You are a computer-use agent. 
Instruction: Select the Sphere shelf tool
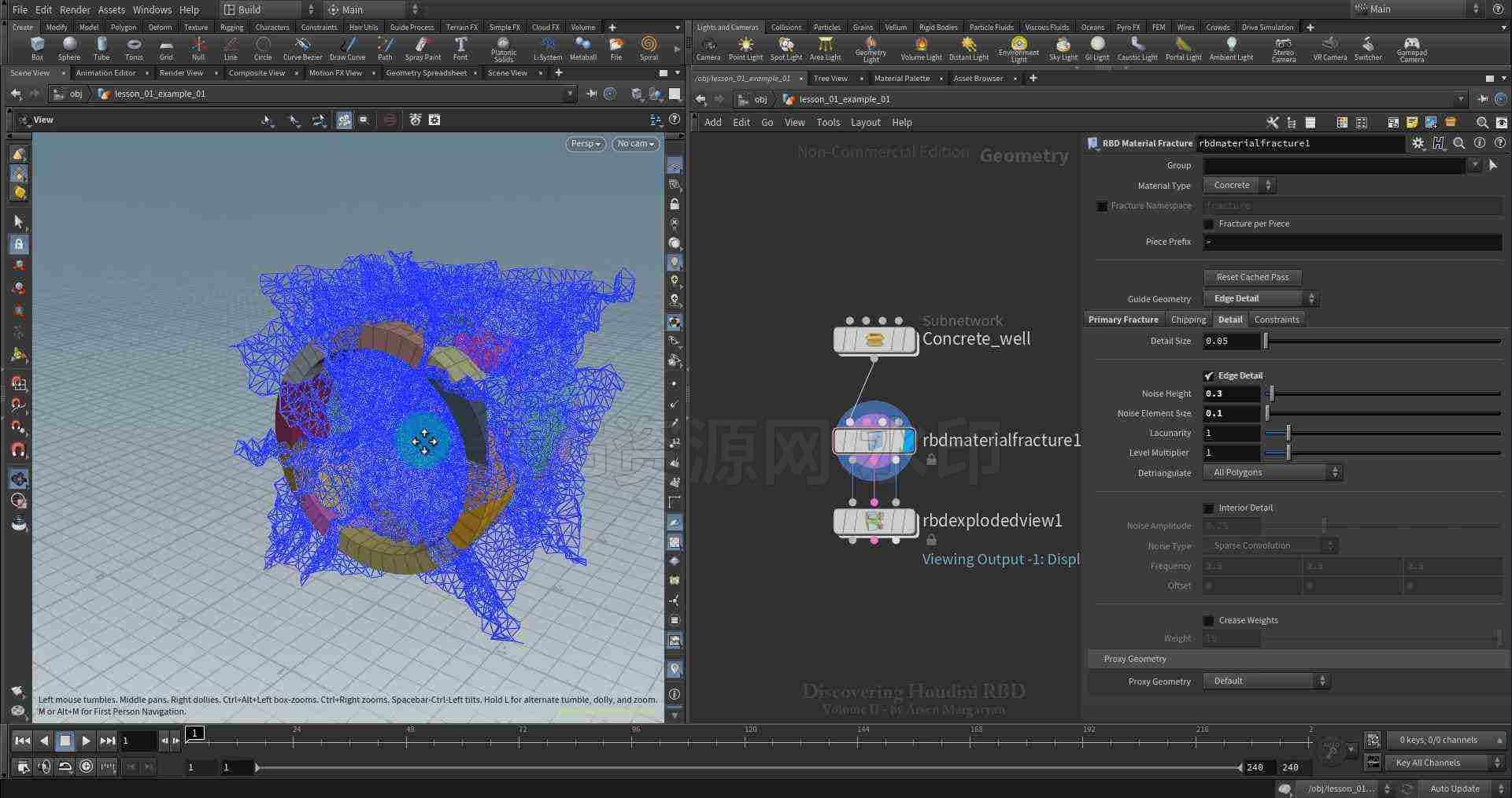pyautogui.click(x=69, y=48)
